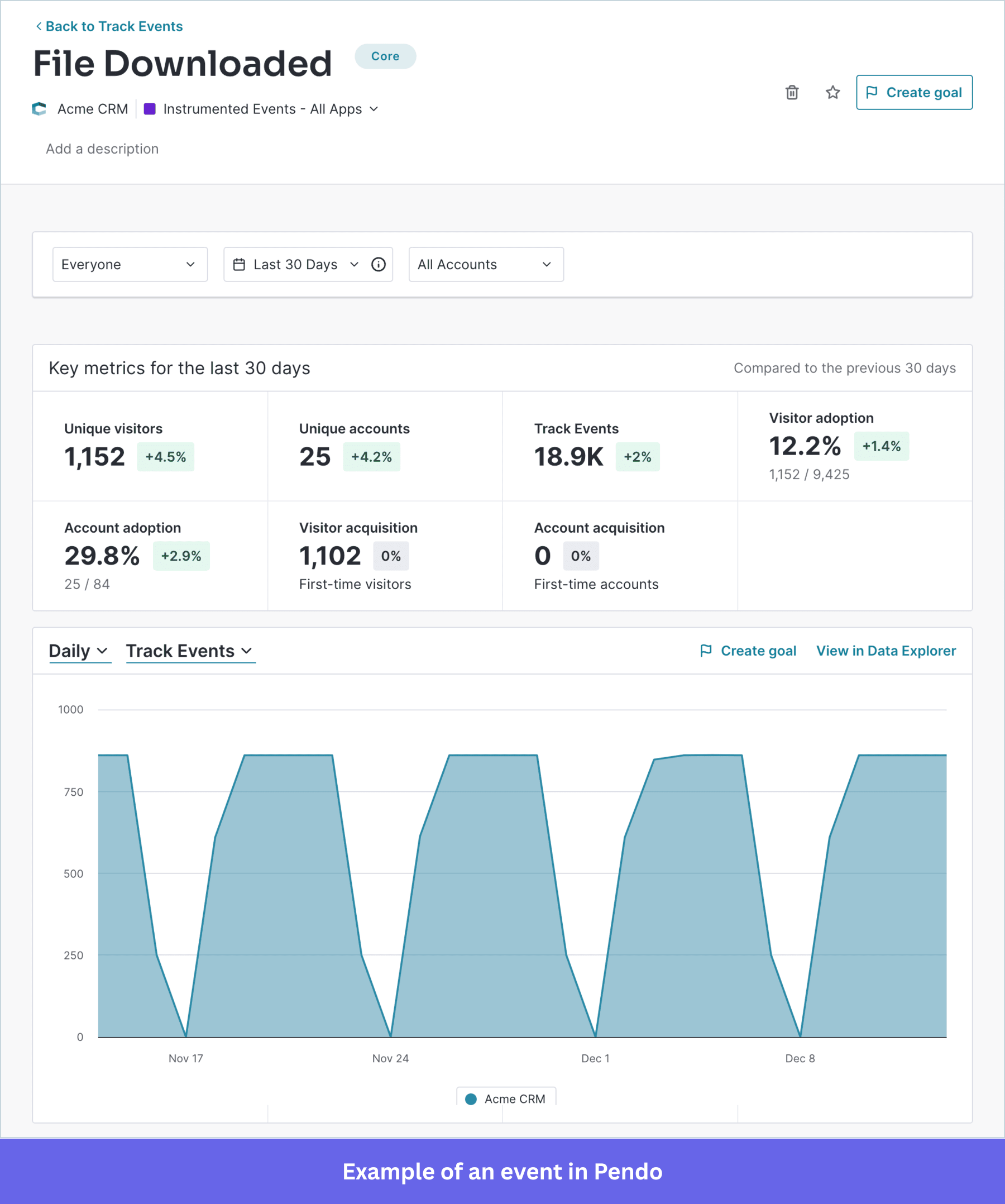Click the Dec 8 axis label
This screenshot has width=1005, height=1204.
point(800,1058)
